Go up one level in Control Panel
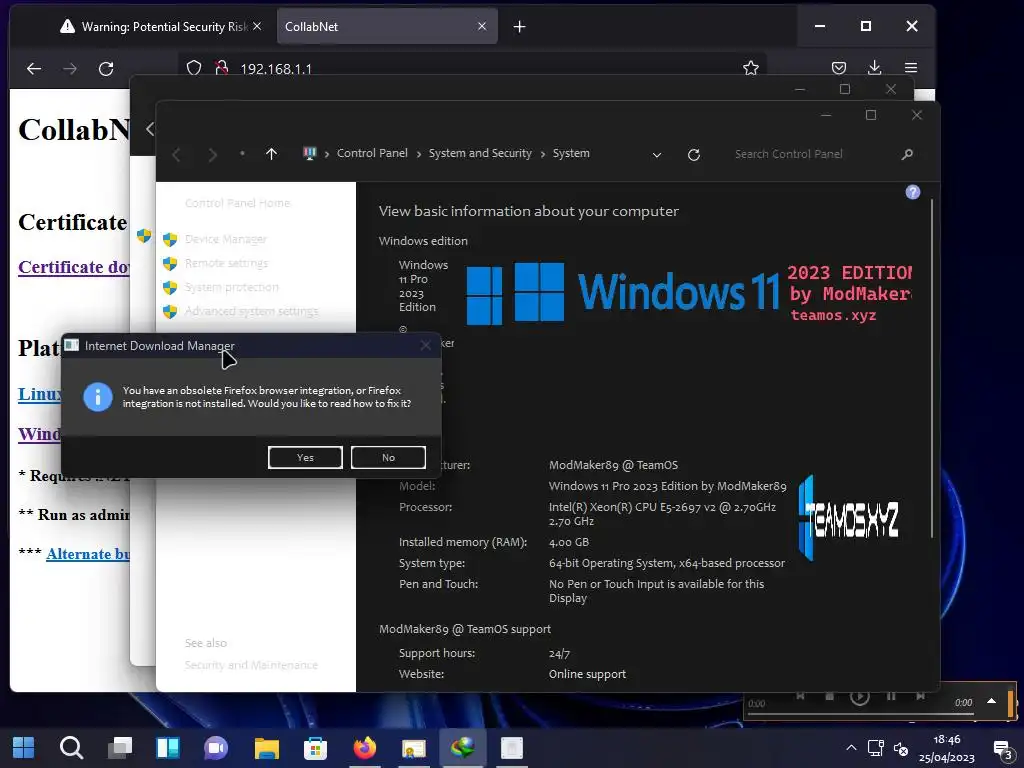1024x768 pixels. [x=272, y=154]
